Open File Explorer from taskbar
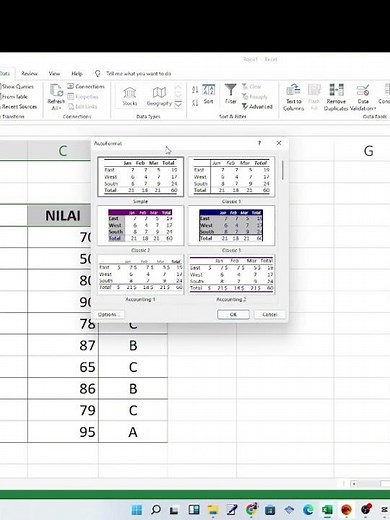The image size is (390, 520). pos(213,510)
